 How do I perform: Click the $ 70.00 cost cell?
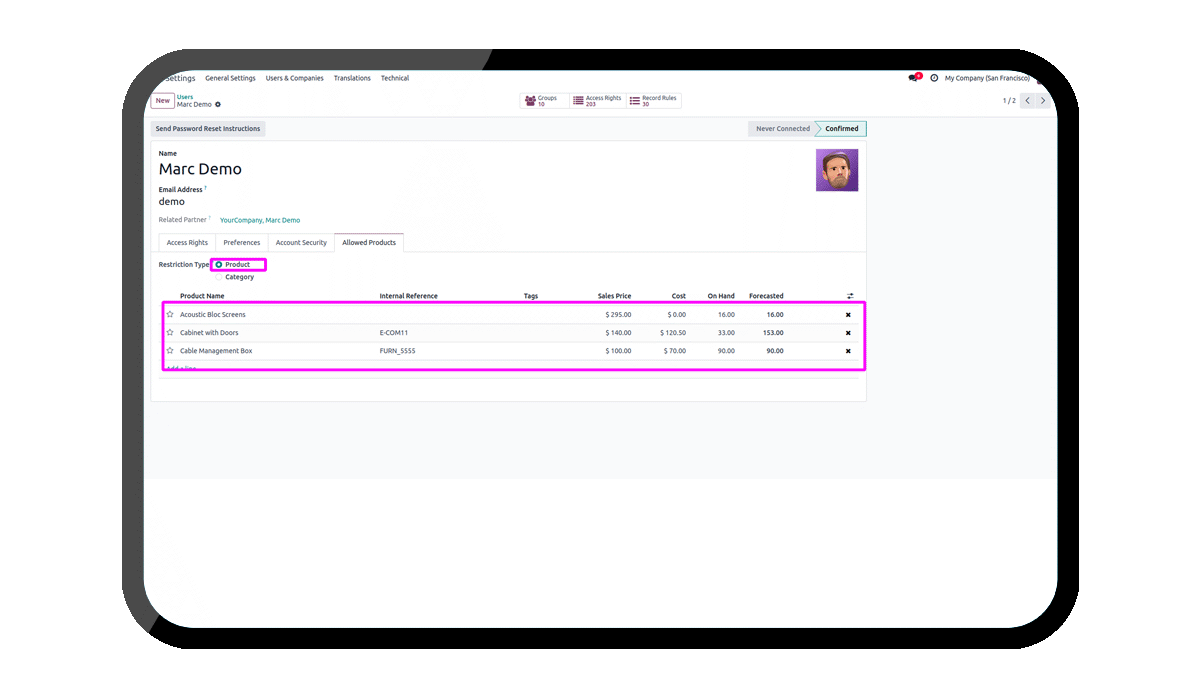[675, 351]
